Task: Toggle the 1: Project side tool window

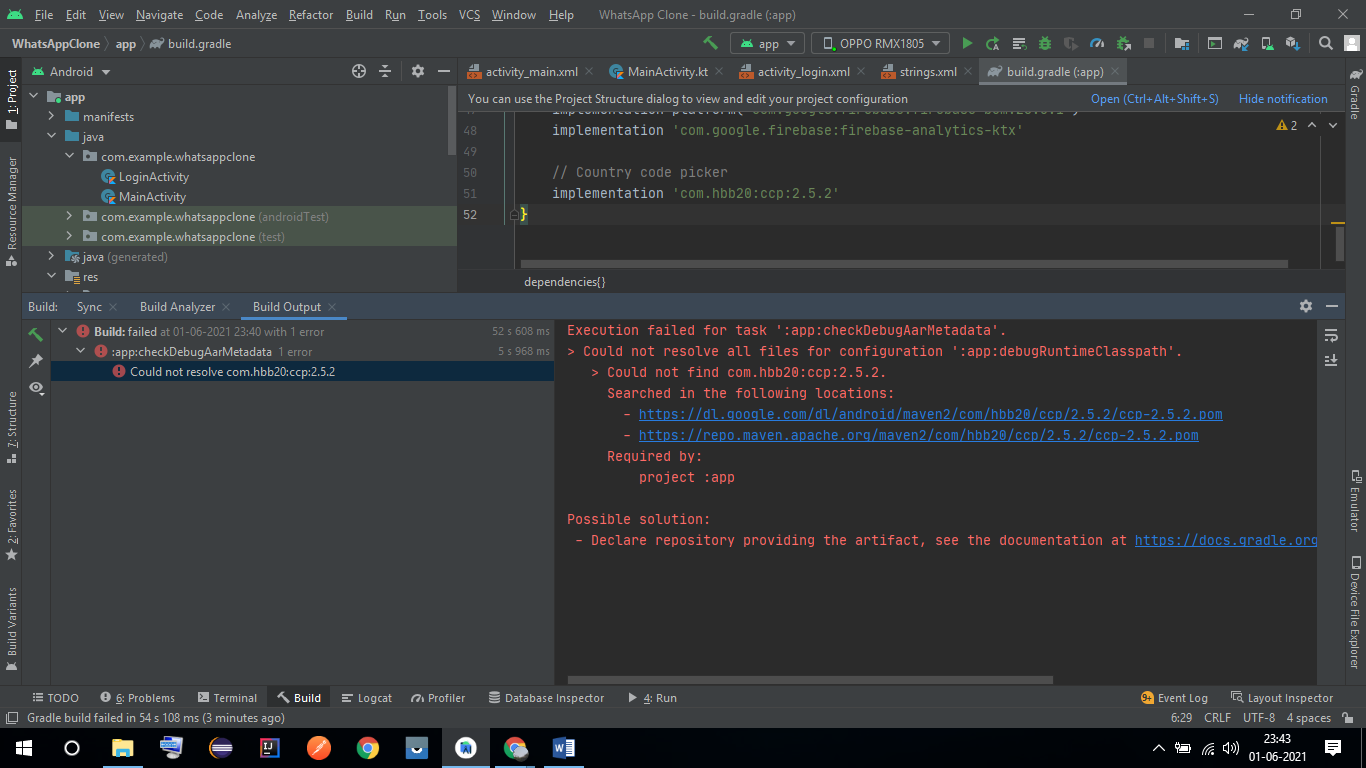Action: click(11, 100)
